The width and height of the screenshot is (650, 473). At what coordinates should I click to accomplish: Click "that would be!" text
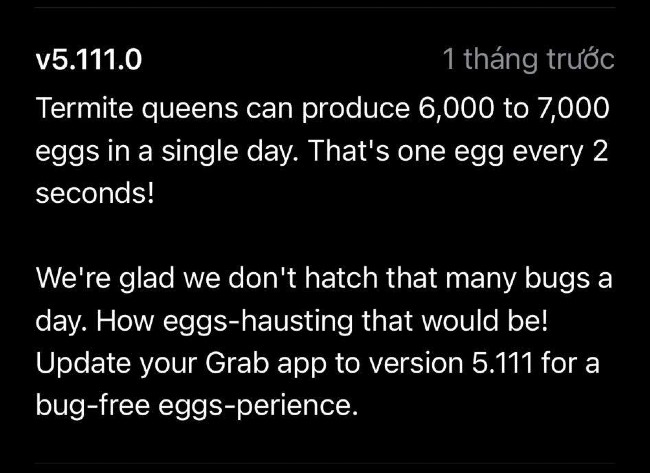[x=455, y=320]
